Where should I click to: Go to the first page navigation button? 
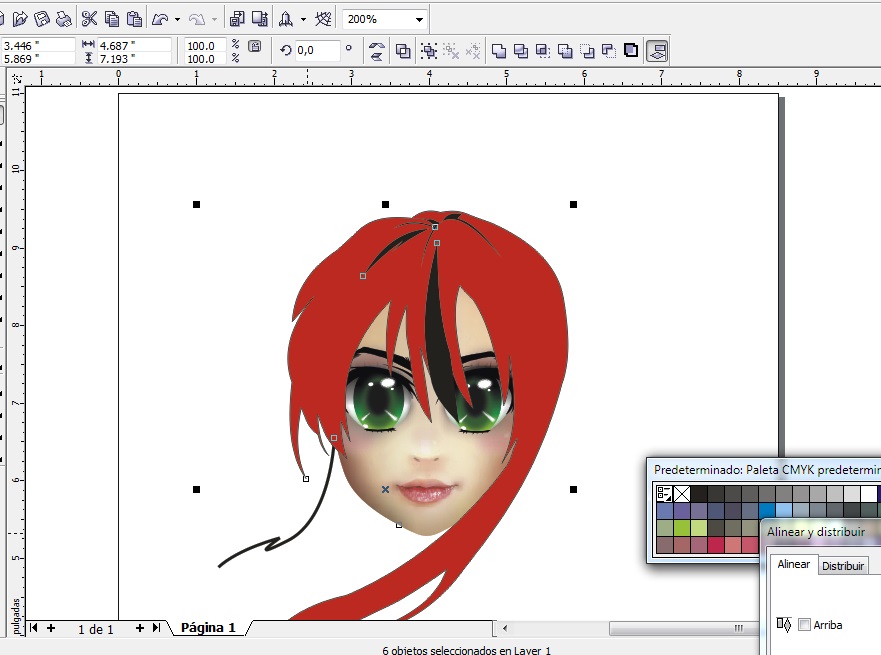pos(34,627)
